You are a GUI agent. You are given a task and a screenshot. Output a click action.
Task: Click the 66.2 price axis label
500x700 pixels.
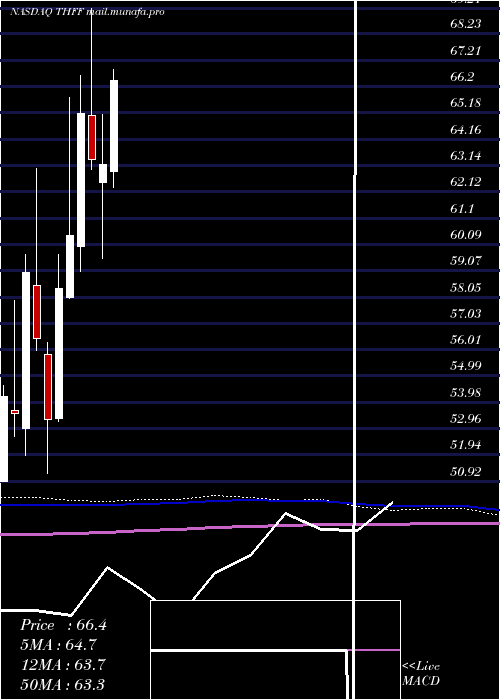462,77
